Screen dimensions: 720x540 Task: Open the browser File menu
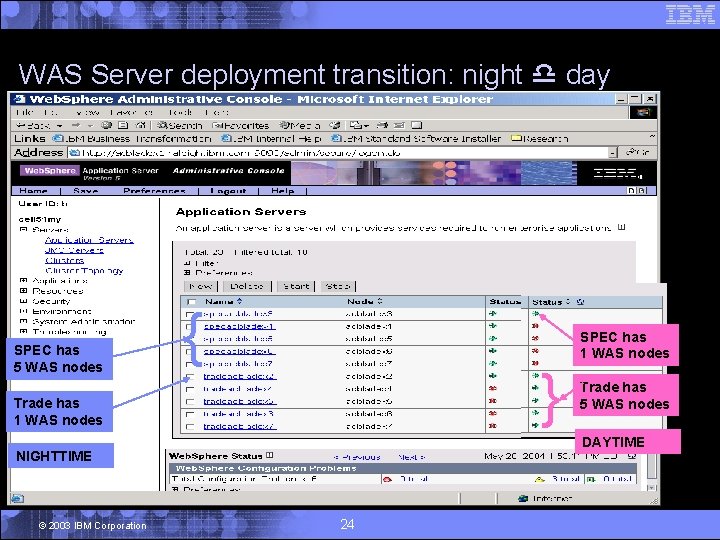(22, 112)
